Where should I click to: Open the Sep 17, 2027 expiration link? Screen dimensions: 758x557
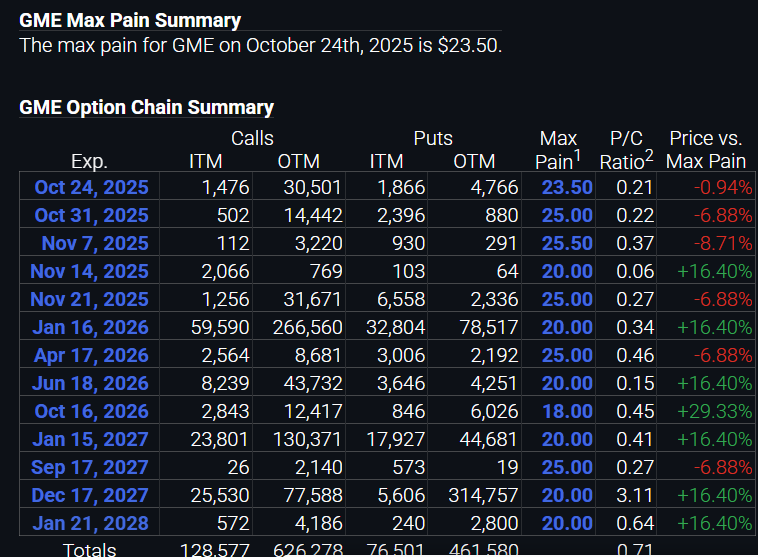coord(90,467)
